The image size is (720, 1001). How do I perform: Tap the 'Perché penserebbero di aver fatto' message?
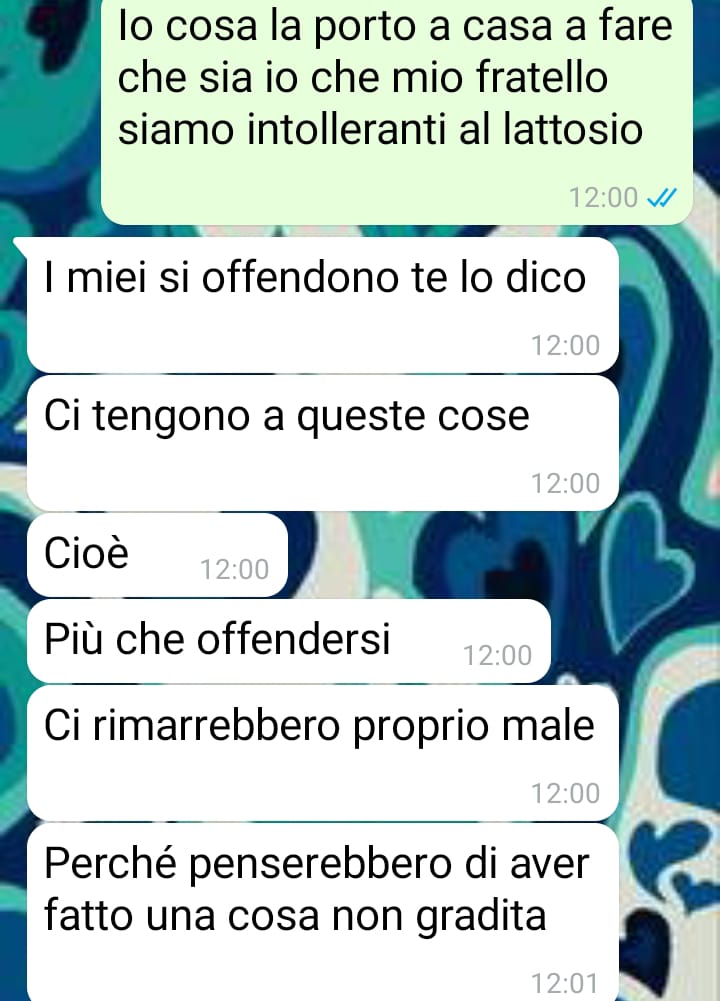322,912
